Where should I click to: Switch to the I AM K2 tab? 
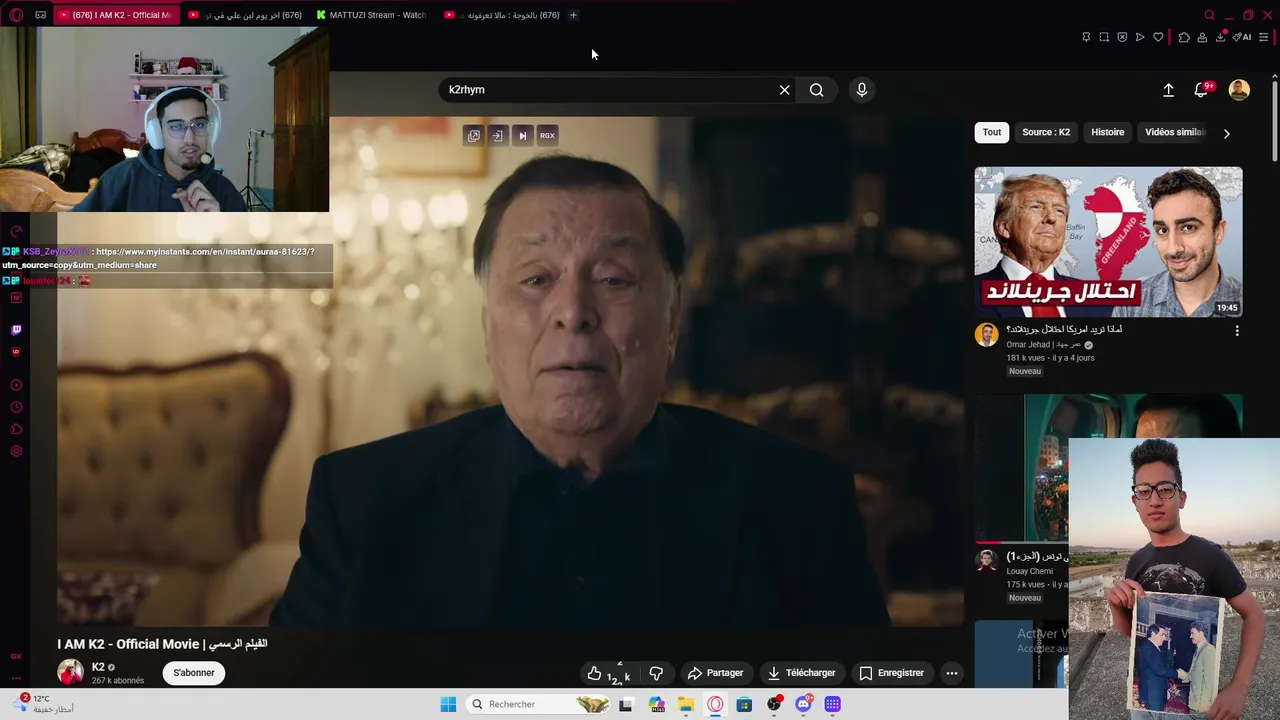point(116,15)
